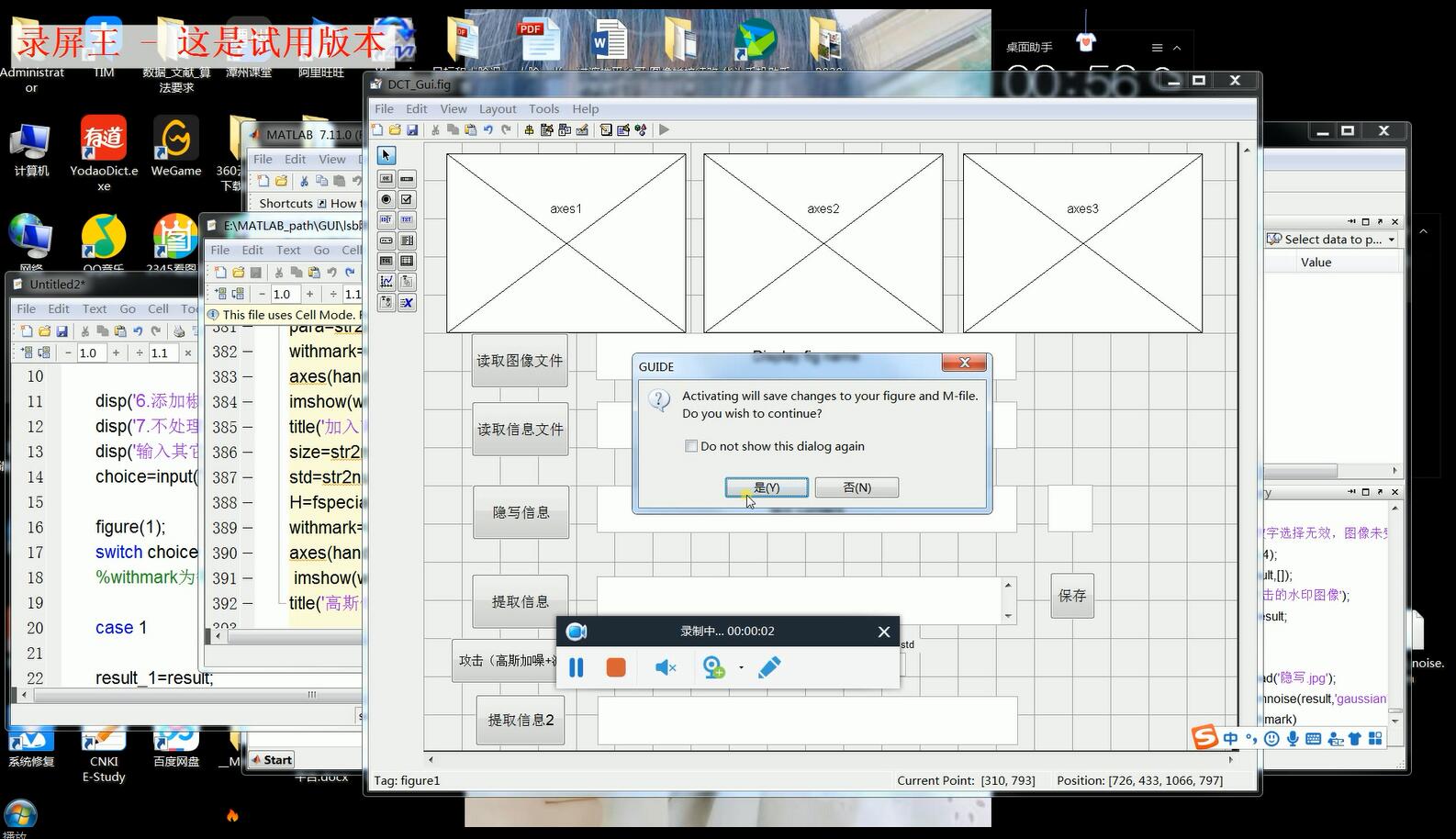Viewport: 1456px width, 839px height.
Task: Pick the Button Group component in GUIDE palette
Action: click(x=386, y=302)
